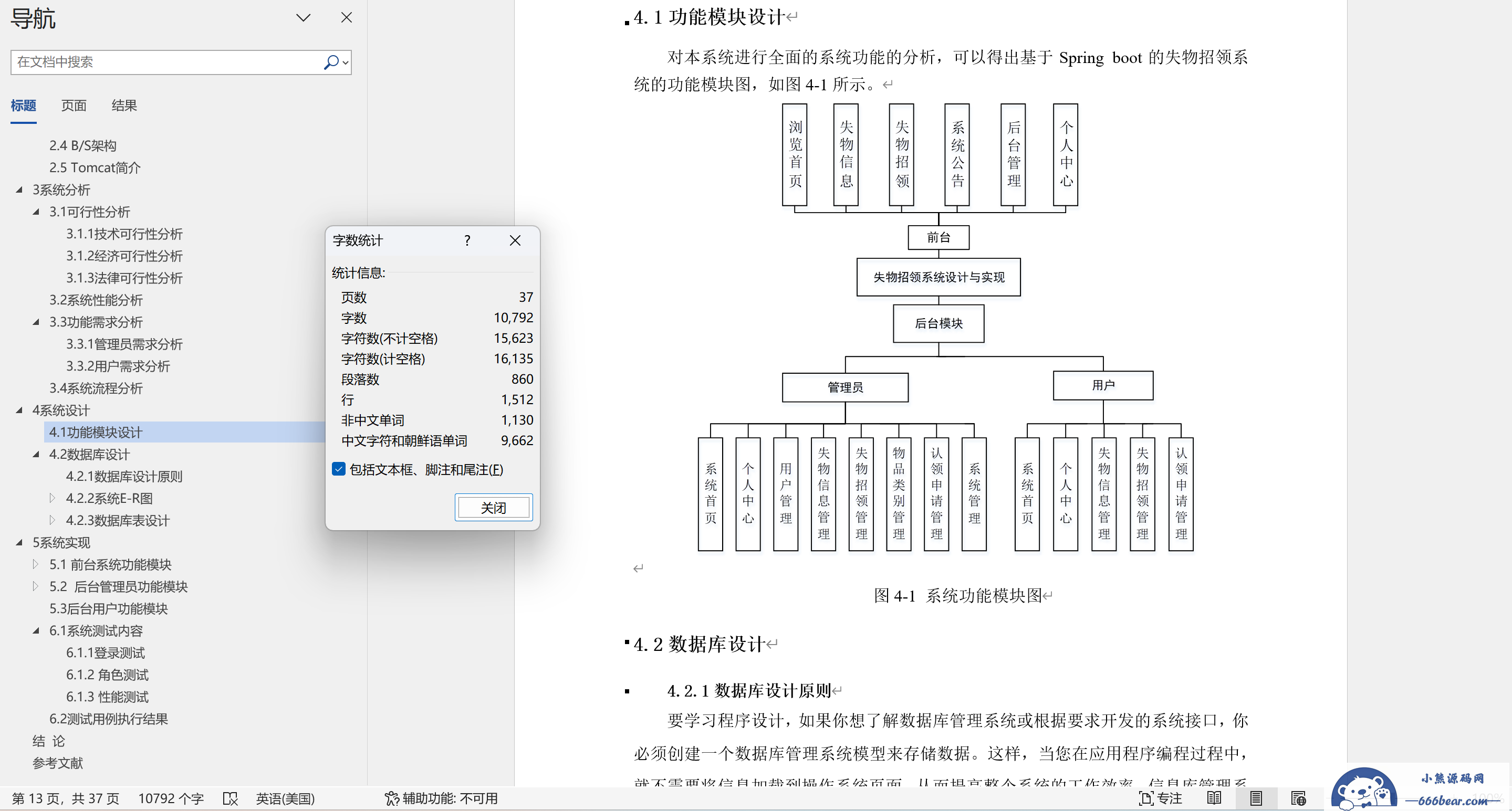Select heading 3.1.1技术可行性分析
Viewport: 1512px width, 811px height.
[124, 234]
